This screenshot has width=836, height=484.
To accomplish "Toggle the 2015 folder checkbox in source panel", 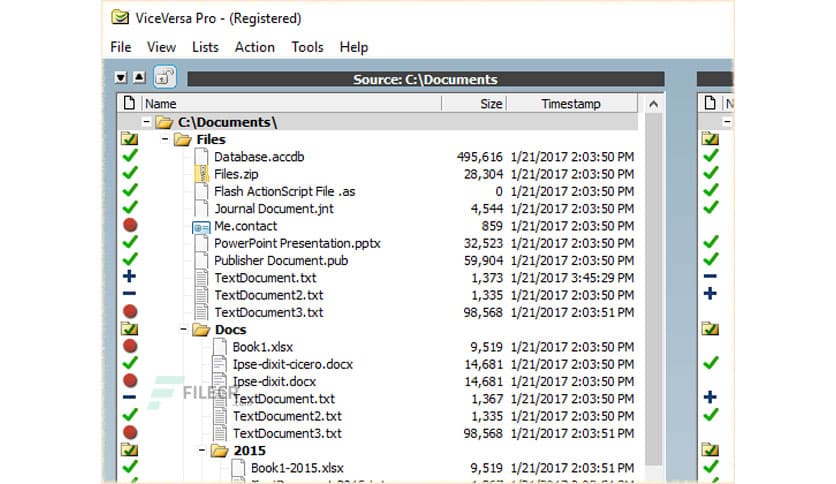I will [x=129, y=450].
